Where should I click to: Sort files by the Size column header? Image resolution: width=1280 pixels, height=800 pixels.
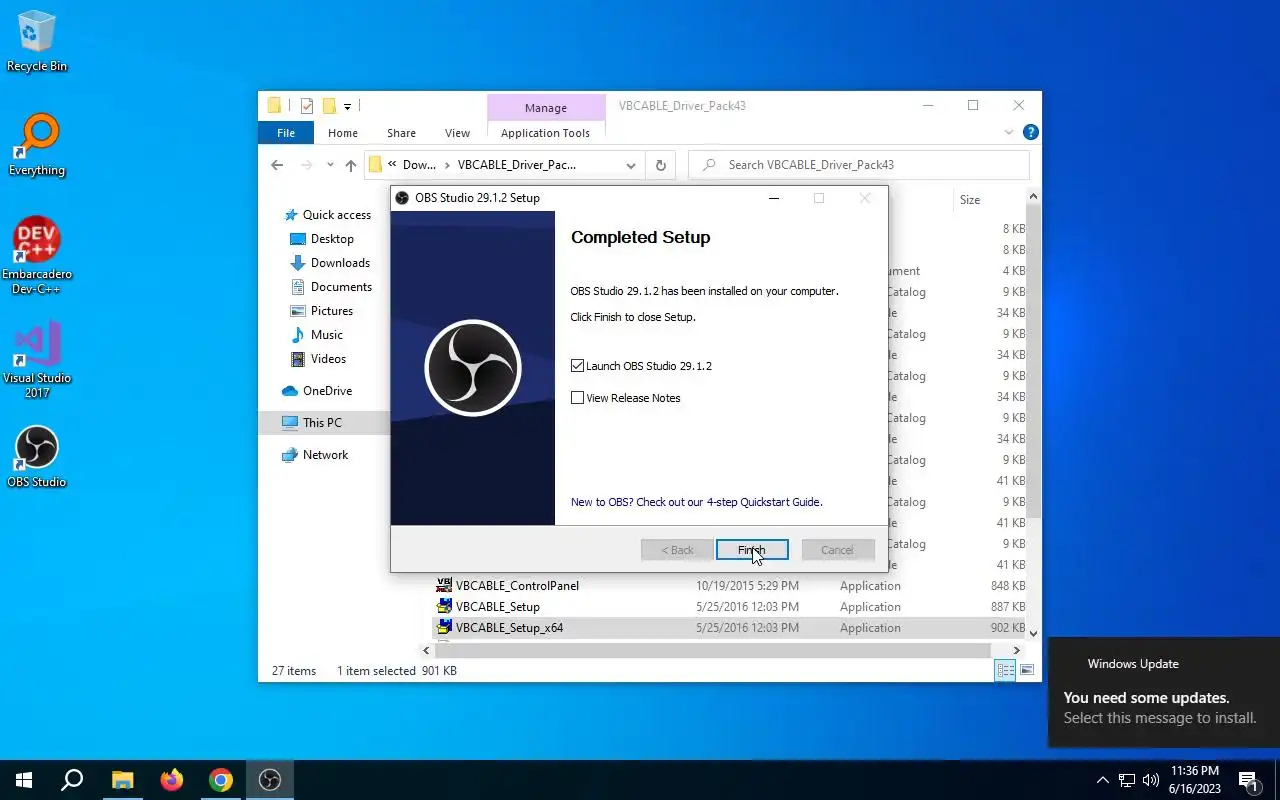pos(970,200)
